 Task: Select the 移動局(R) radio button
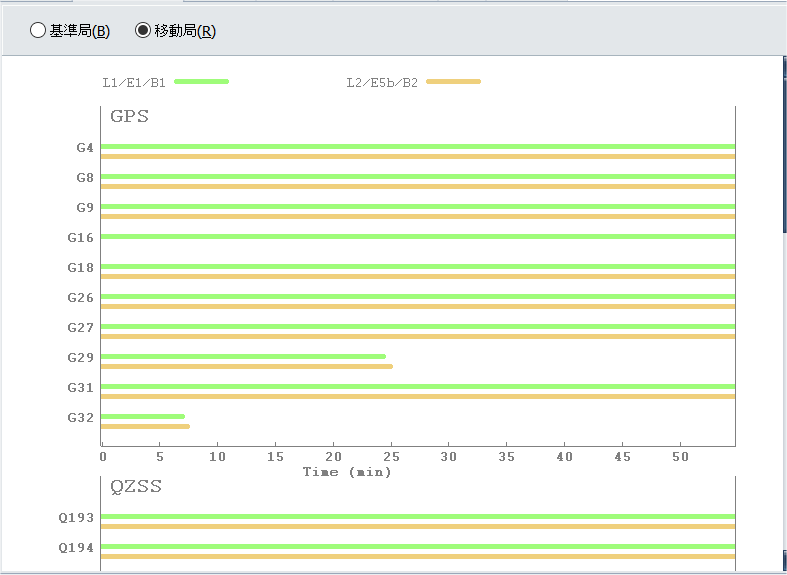point(143,31)
